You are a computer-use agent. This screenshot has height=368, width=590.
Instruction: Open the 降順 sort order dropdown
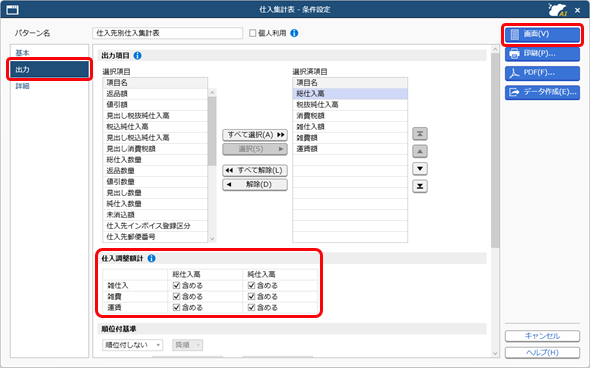(x=187, y=345)
